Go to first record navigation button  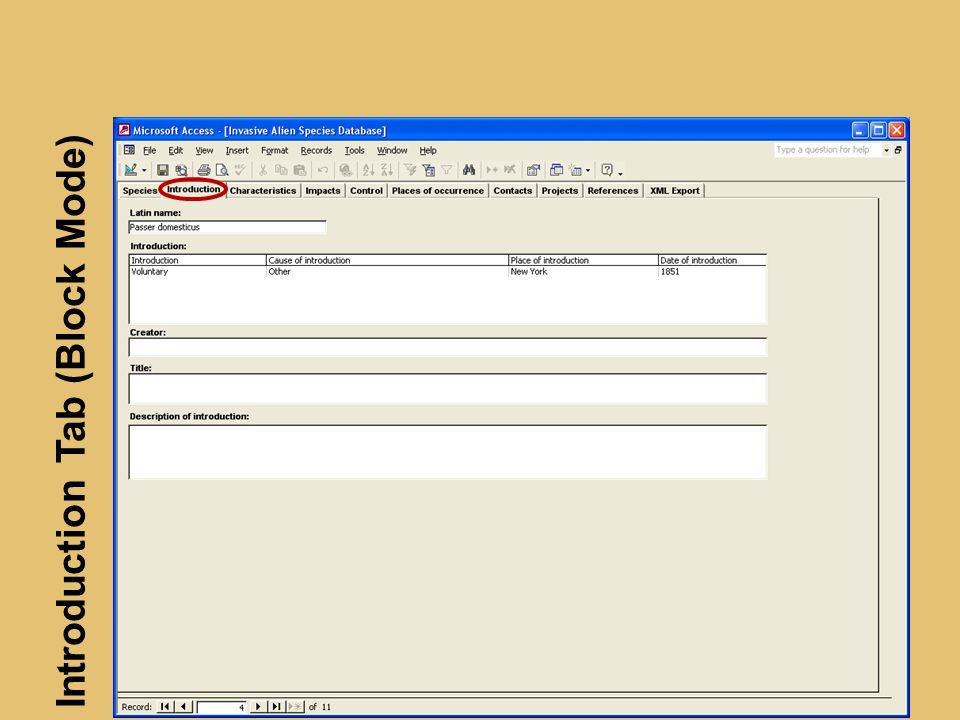(x=165, y=707)
